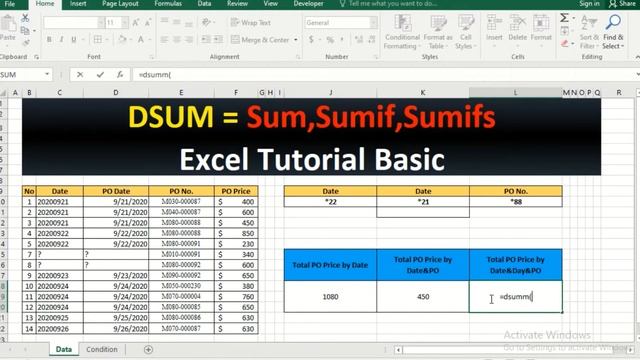Click the Percent Style icon
The height and width of the screenshot is (360, 640).
[330, 40]
